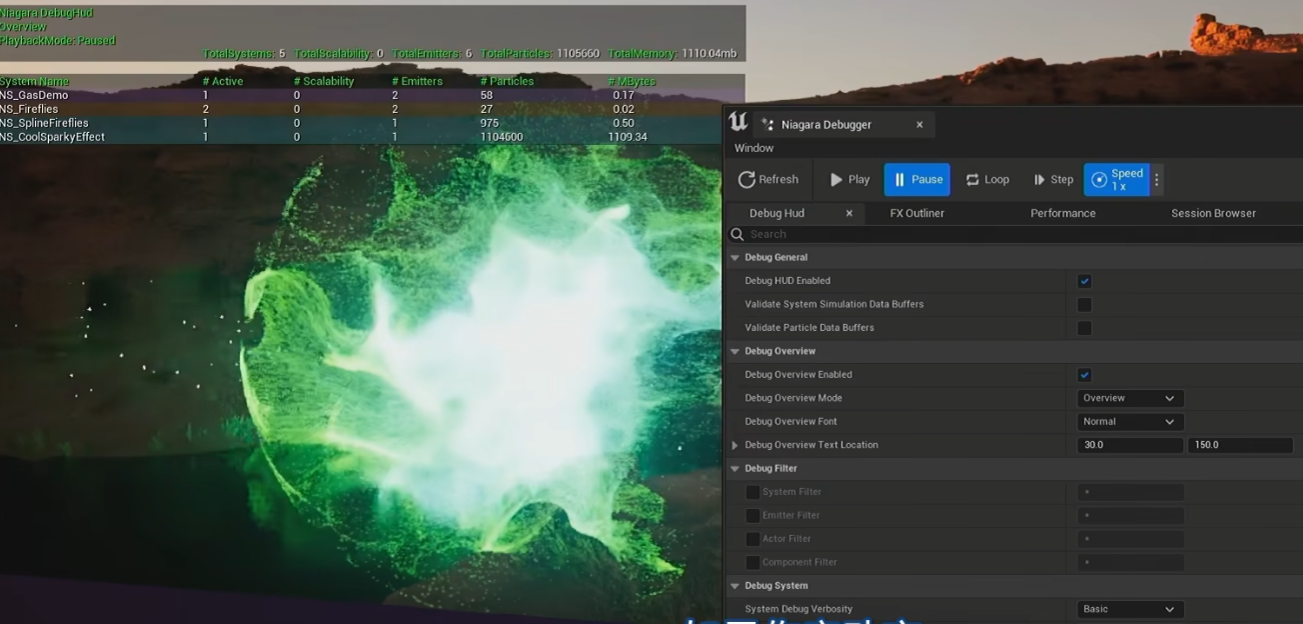Pause the Niagara simulation
The height and width of the screenshot is (624, 1303).
pyautogui.click(x=917, y=180)
